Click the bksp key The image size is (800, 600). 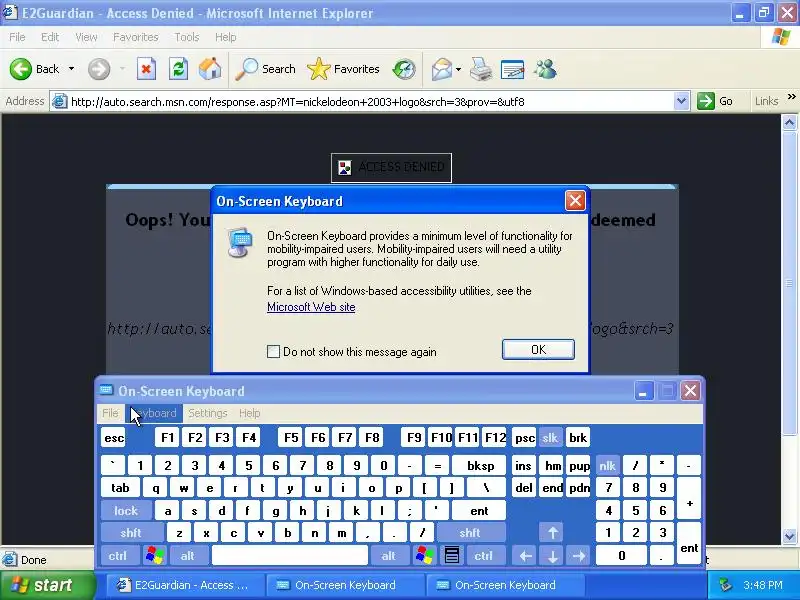pyautogui.click(x=480, y=465)
